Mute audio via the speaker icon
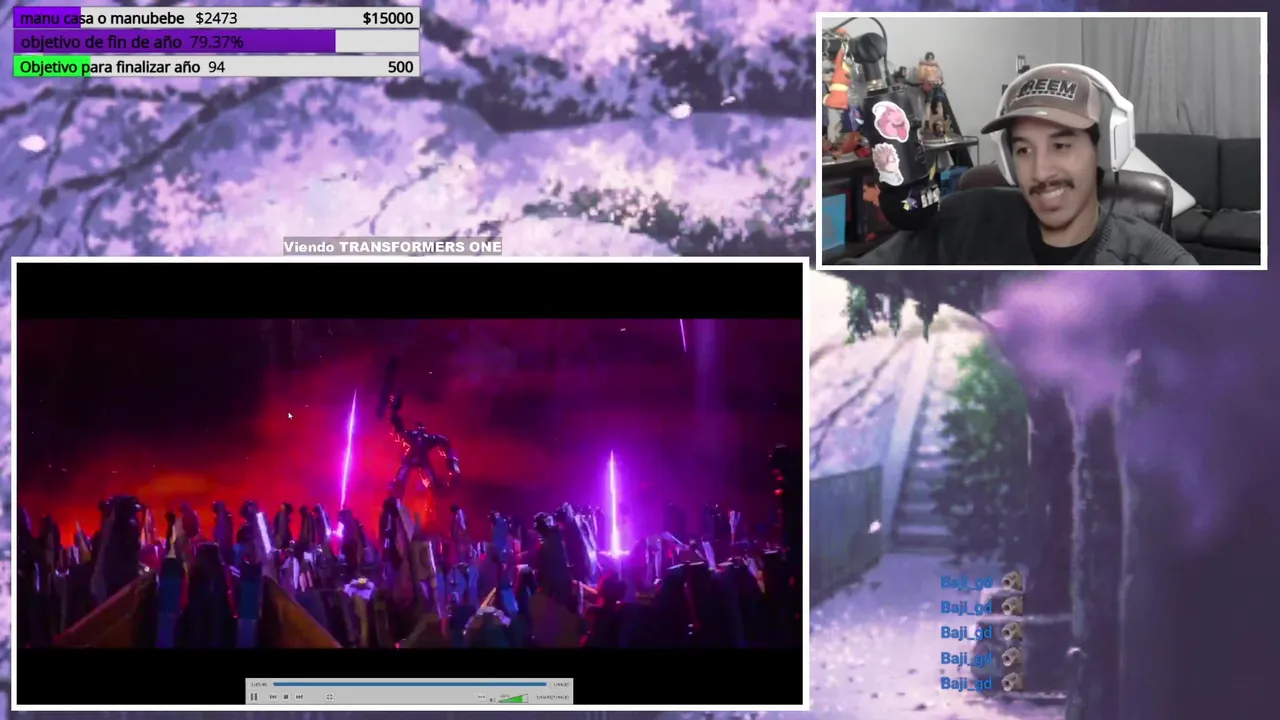This screenshot has width=1280, height=720. pyautogui.click(x=492, y=700)
